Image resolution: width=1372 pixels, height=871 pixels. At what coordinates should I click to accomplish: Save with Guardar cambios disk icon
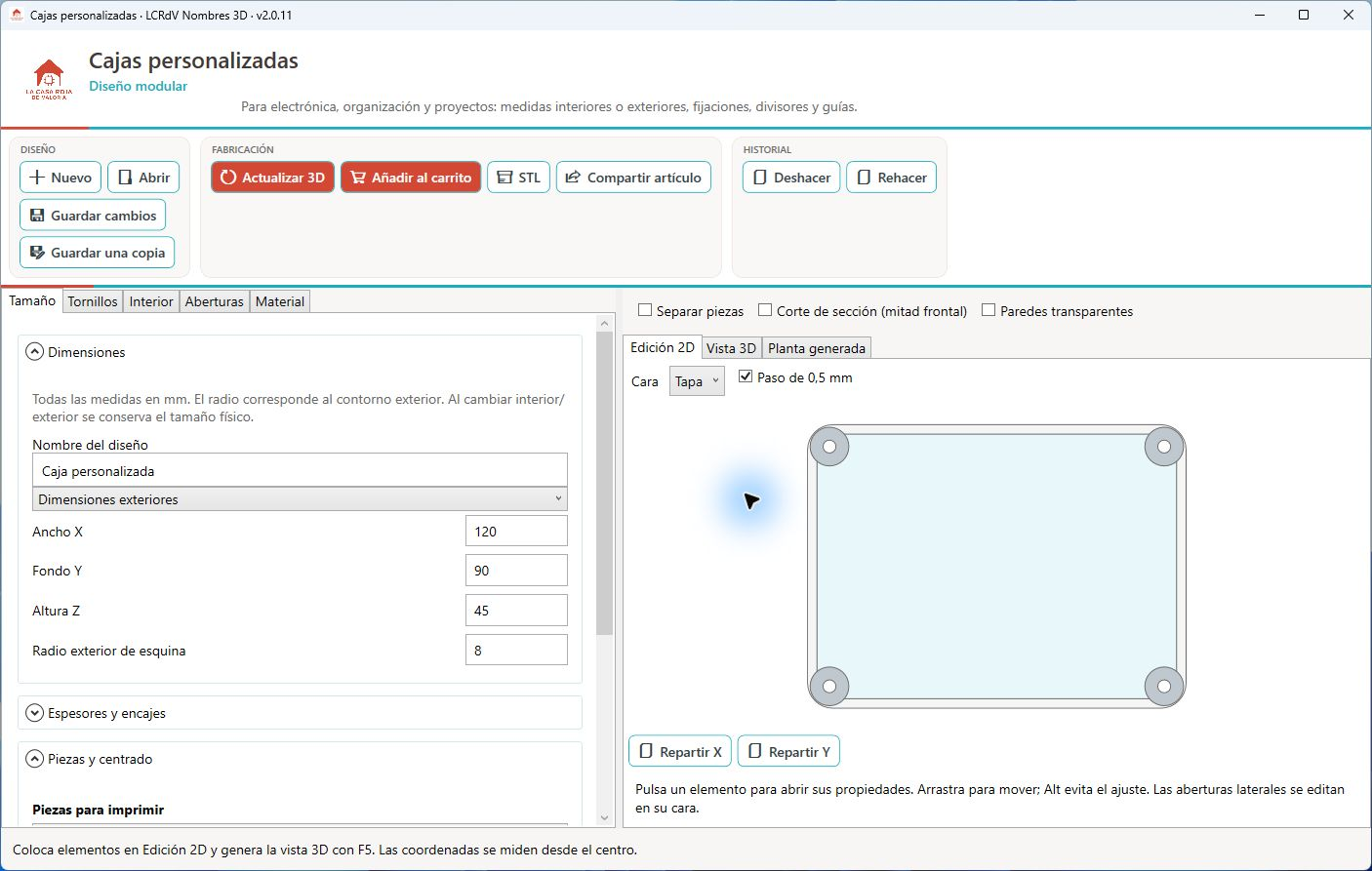click(93, 216)
